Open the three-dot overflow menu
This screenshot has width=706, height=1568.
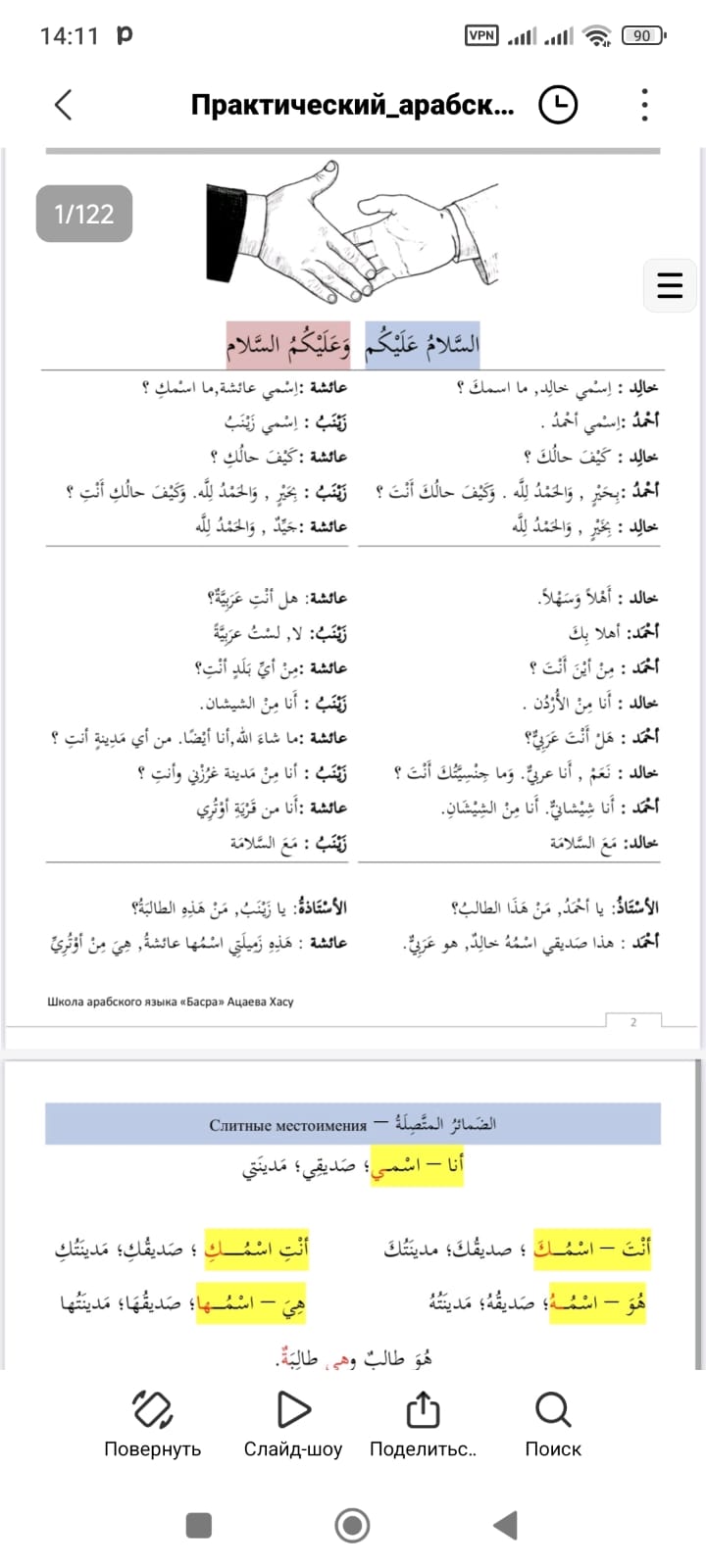(x=644, y=105)
